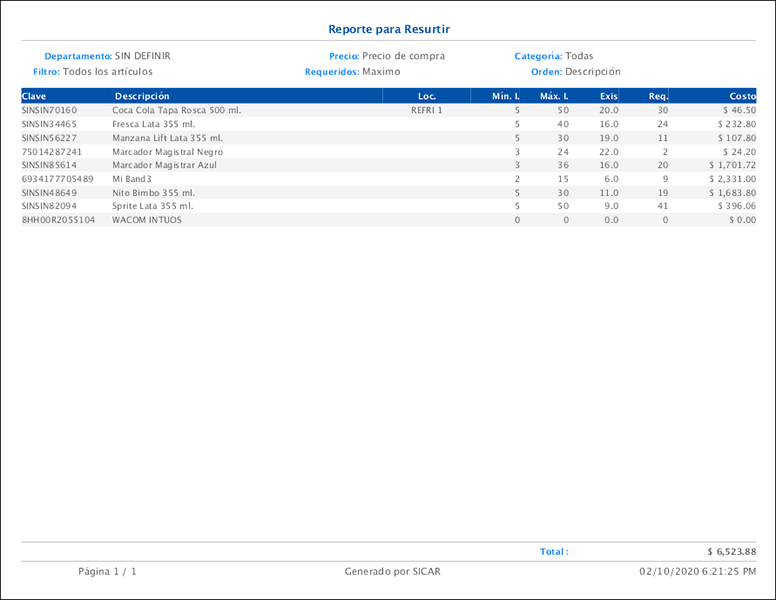Screen dimensions: 776x600
Task: Click the $ 1,683.80 cost cell
Action: pyautogui.click(x=732, y=193)
